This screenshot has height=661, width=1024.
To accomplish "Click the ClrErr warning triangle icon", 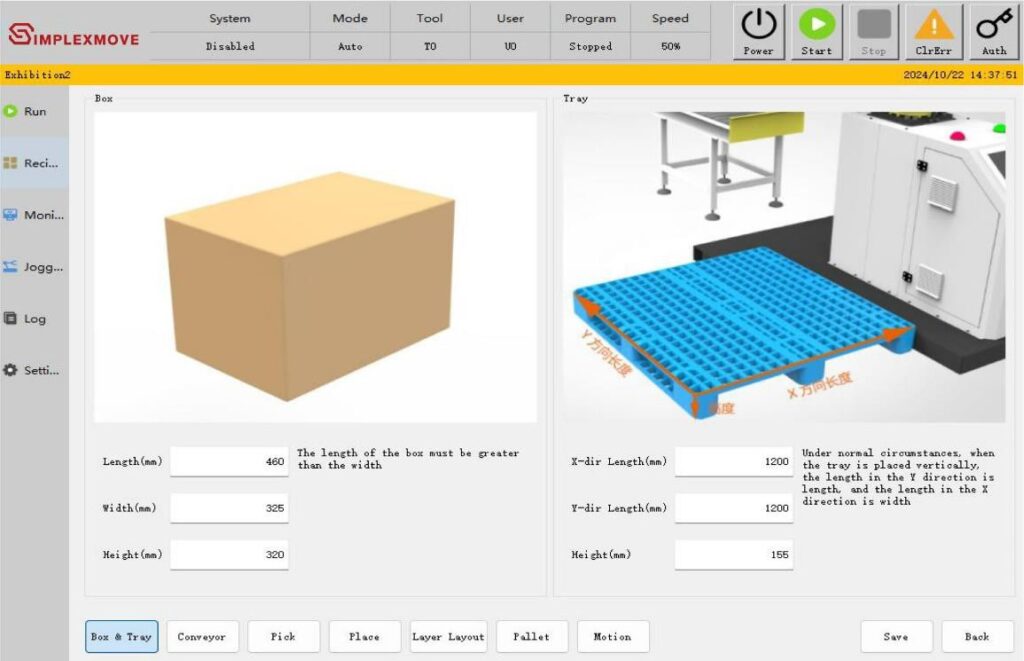I will [934, 26].
